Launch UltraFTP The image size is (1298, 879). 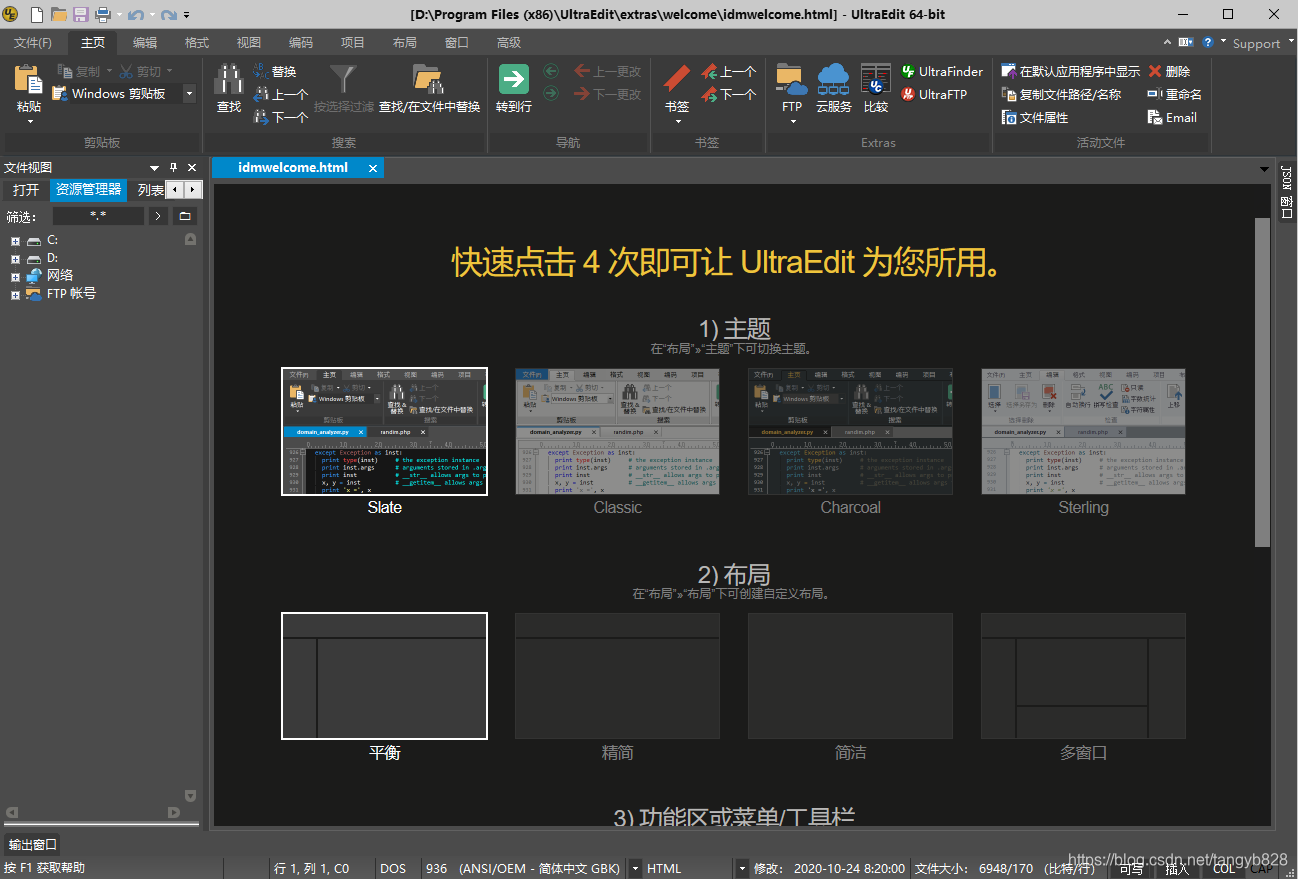coord(934,94)
